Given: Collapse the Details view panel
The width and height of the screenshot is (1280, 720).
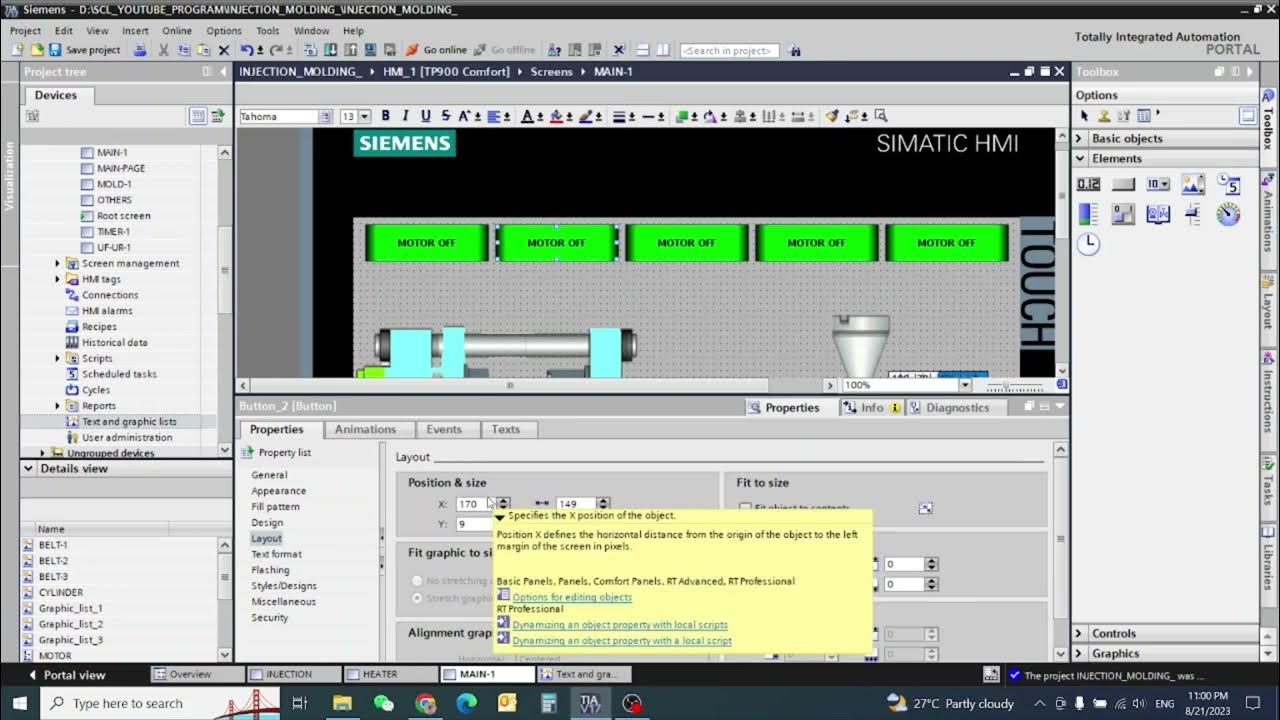Looking at the screenshot, I should [28, 468].
